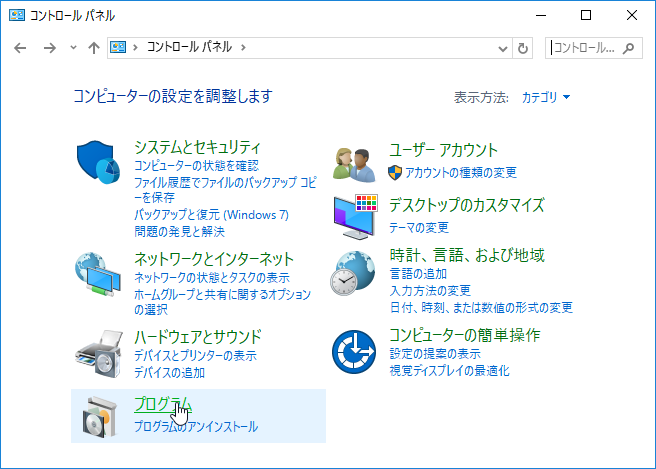Maximize the Control Panel window
656x469 pixels.
[586, 15]
